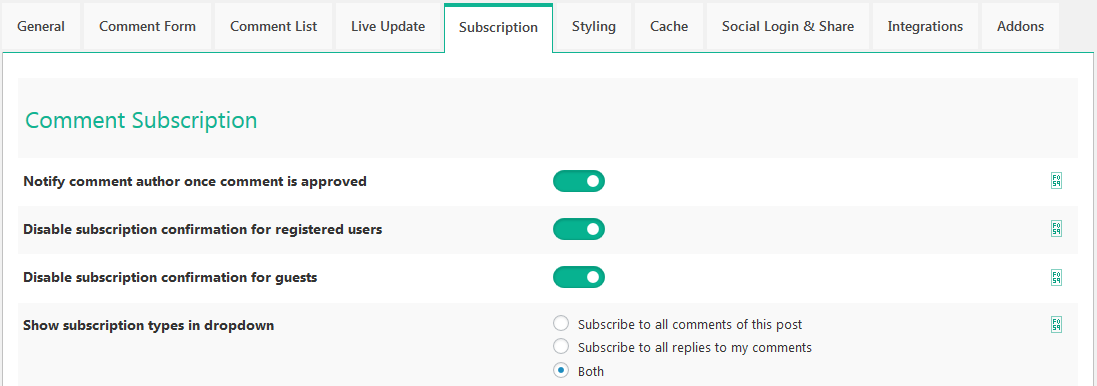
Task: Switch to the Styling tab
Action: pos(593,27)
